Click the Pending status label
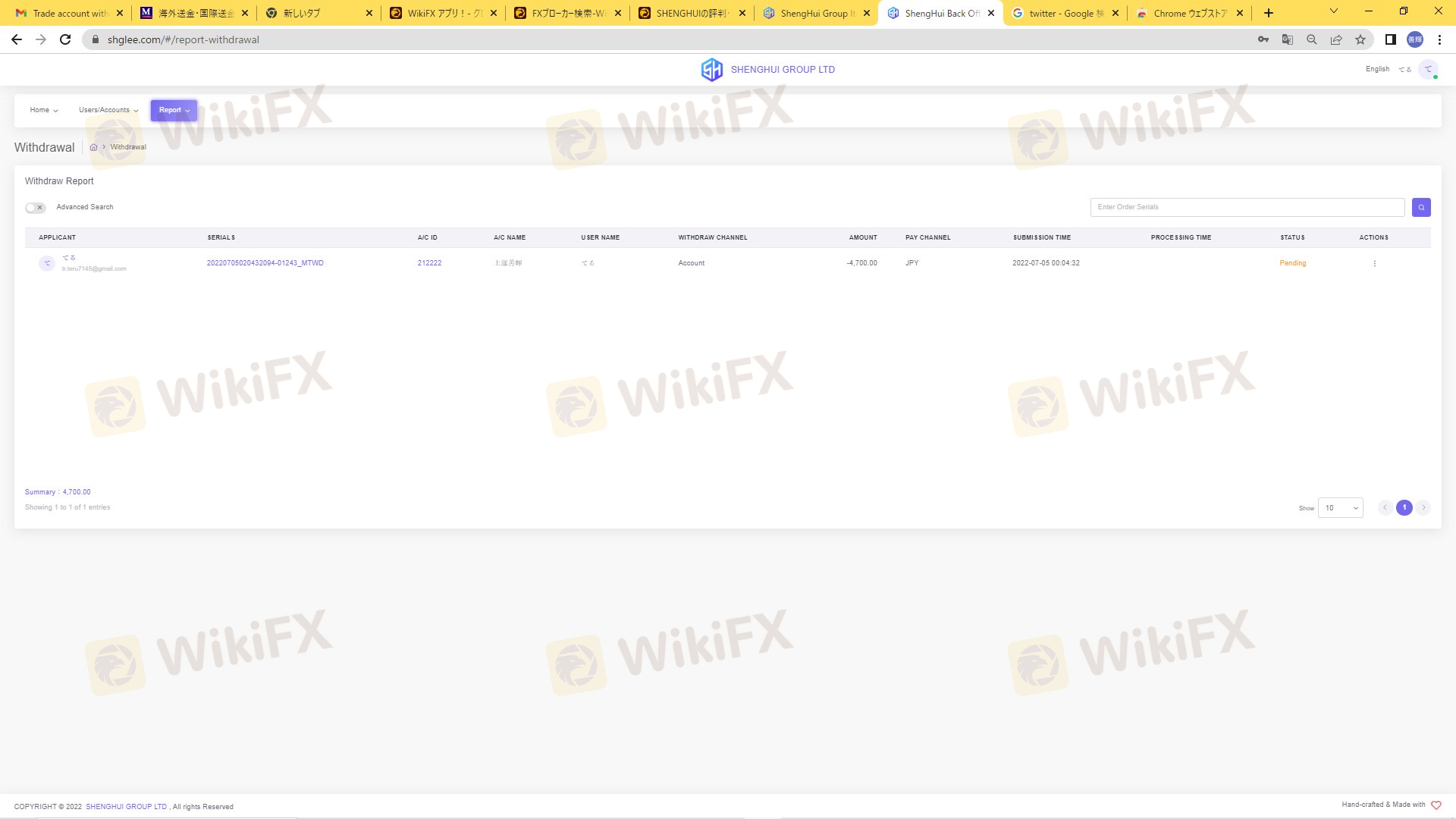This screenshot has height=819, width=1456. click(1292, 263)
